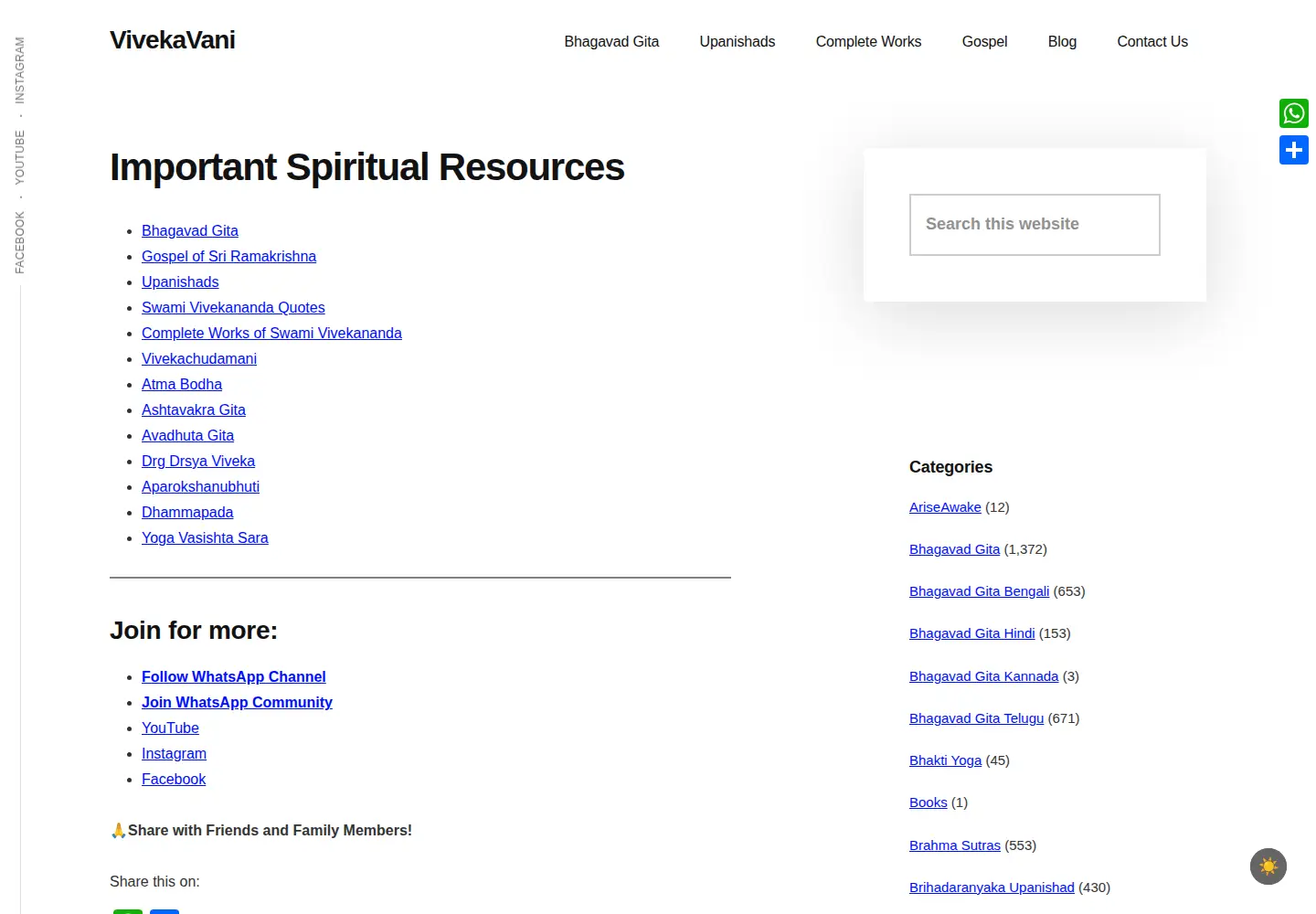
Task: Open YouTube link under Join for more
Action: [x=170, y=728]
